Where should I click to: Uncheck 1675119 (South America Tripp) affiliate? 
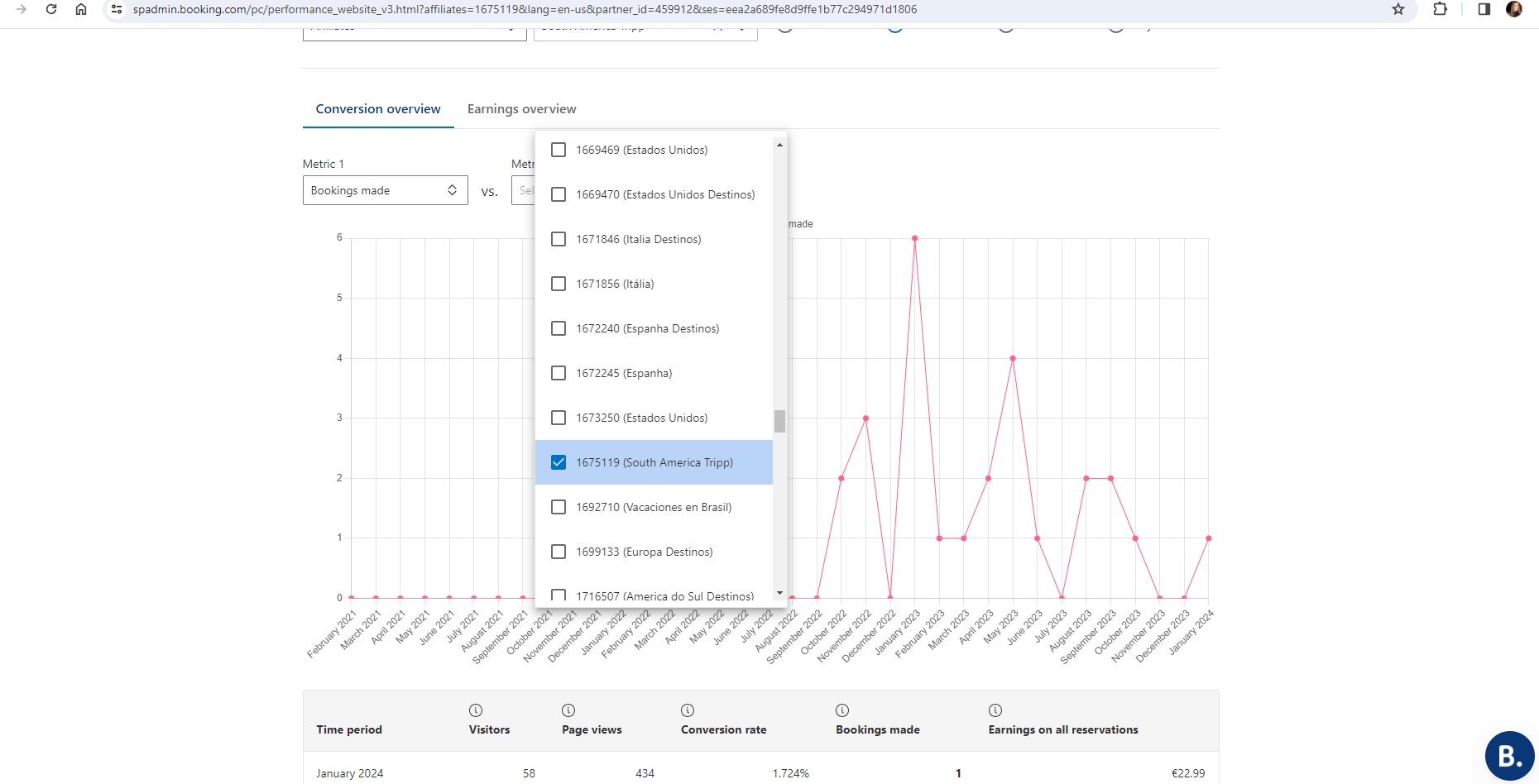coord(559,462)
